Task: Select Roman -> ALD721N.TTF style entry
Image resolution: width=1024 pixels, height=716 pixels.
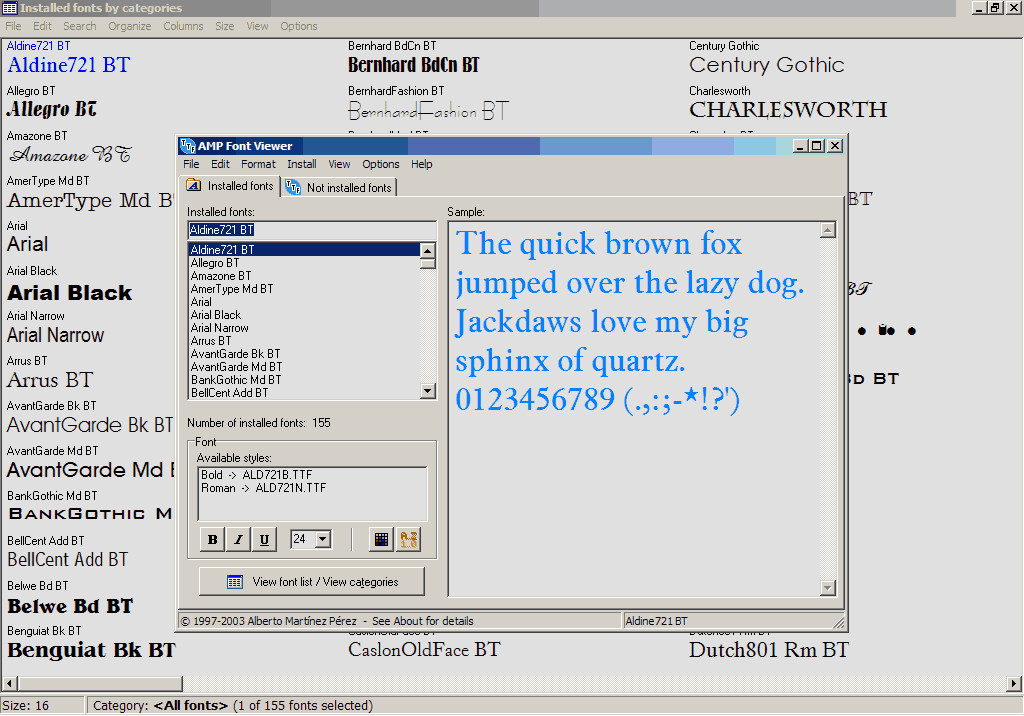Action: pos(263,488)
